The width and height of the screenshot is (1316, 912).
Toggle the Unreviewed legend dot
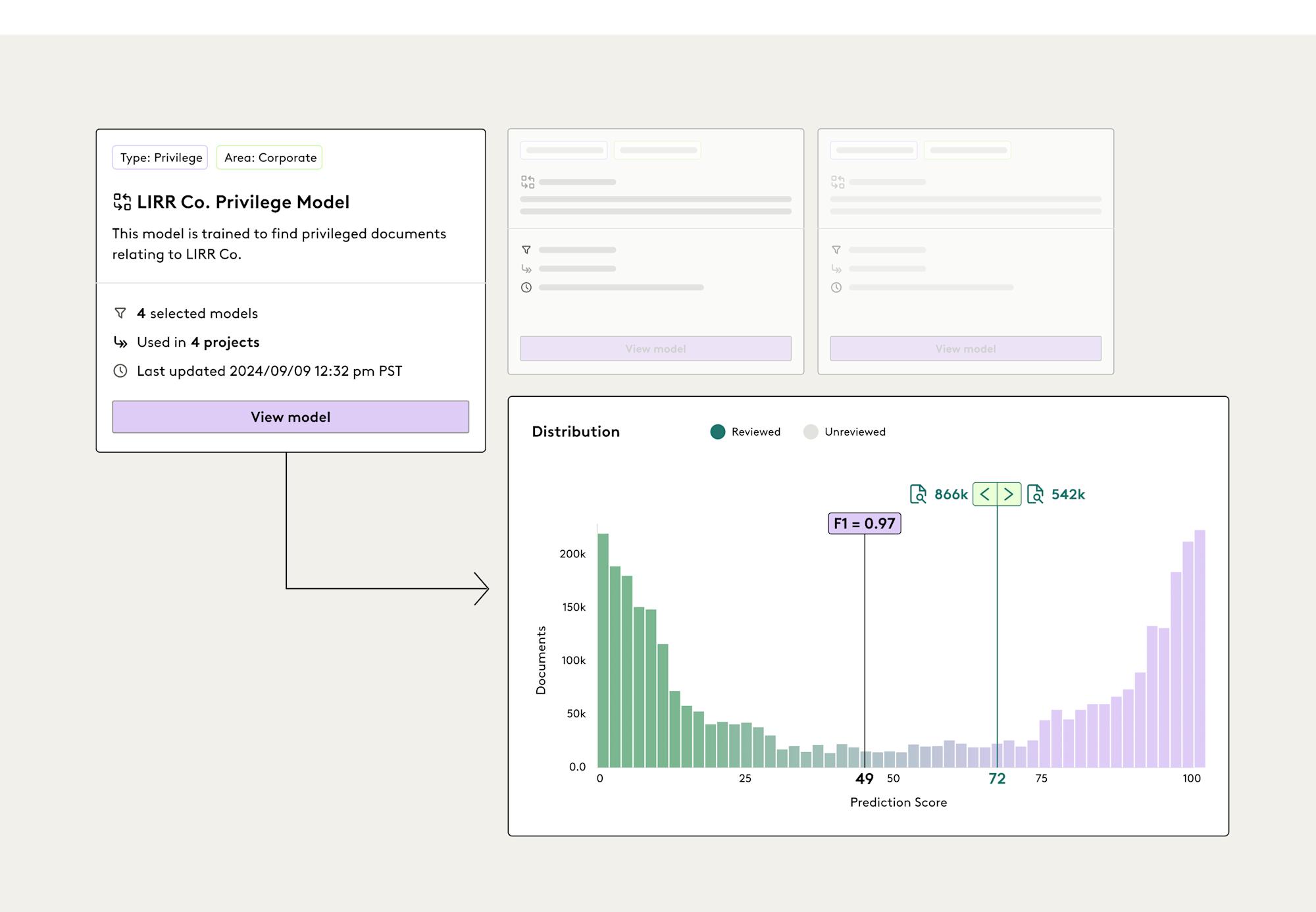point(811,432)
